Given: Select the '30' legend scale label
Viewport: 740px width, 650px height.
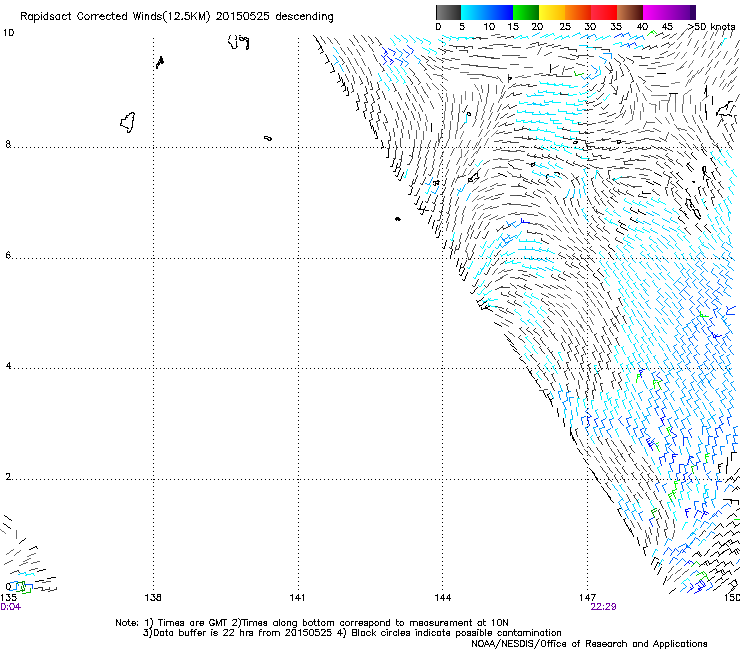Looking at the screenshot, I should point(590,27).
